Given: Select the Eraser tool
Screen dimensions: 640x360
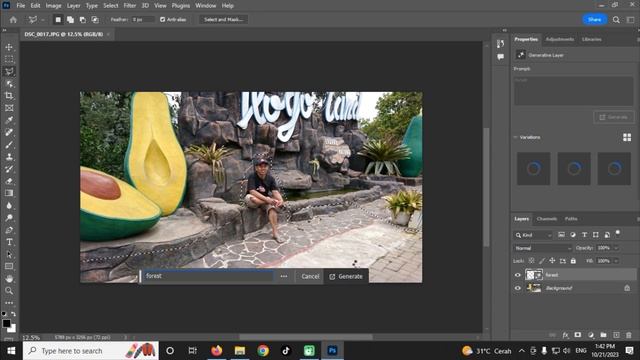Looking at the screenshot, I should [9, 181].
